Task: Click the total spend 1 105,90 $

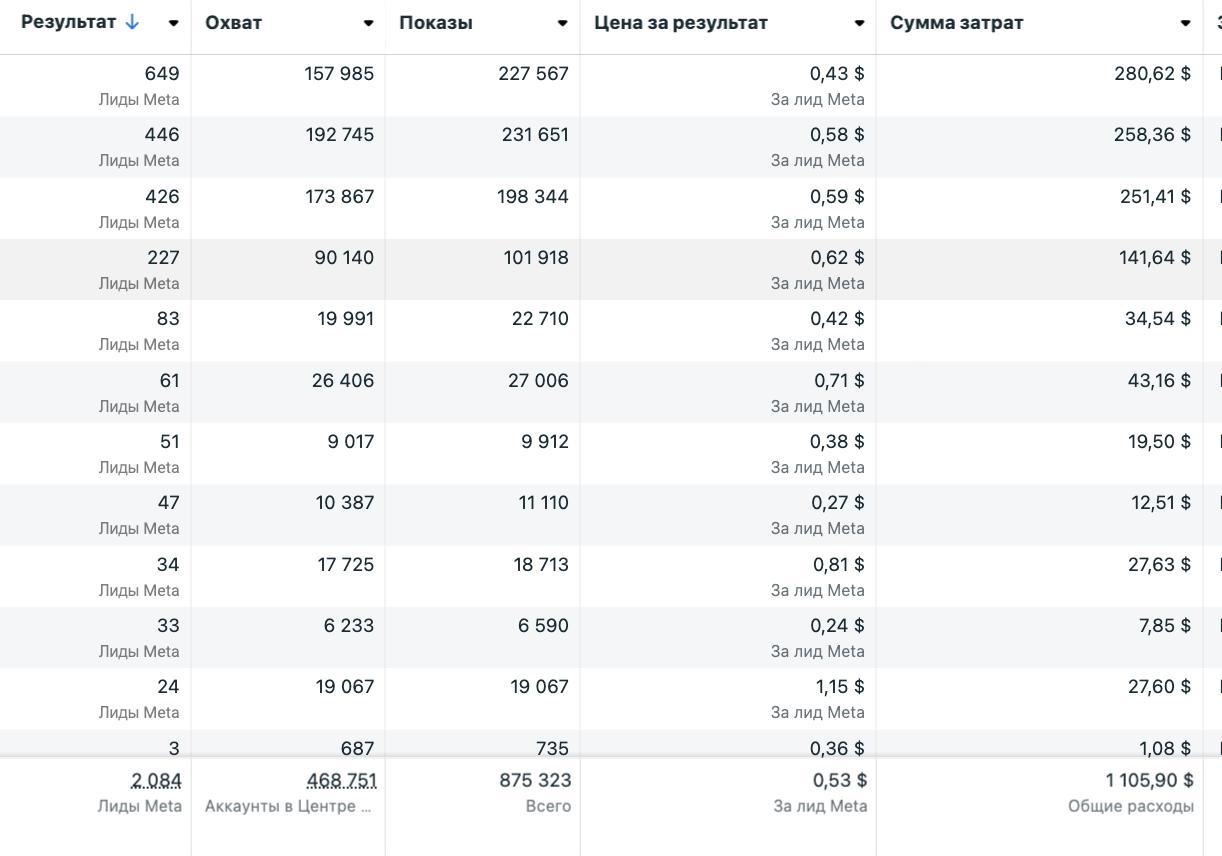Action: [1149, 780]
